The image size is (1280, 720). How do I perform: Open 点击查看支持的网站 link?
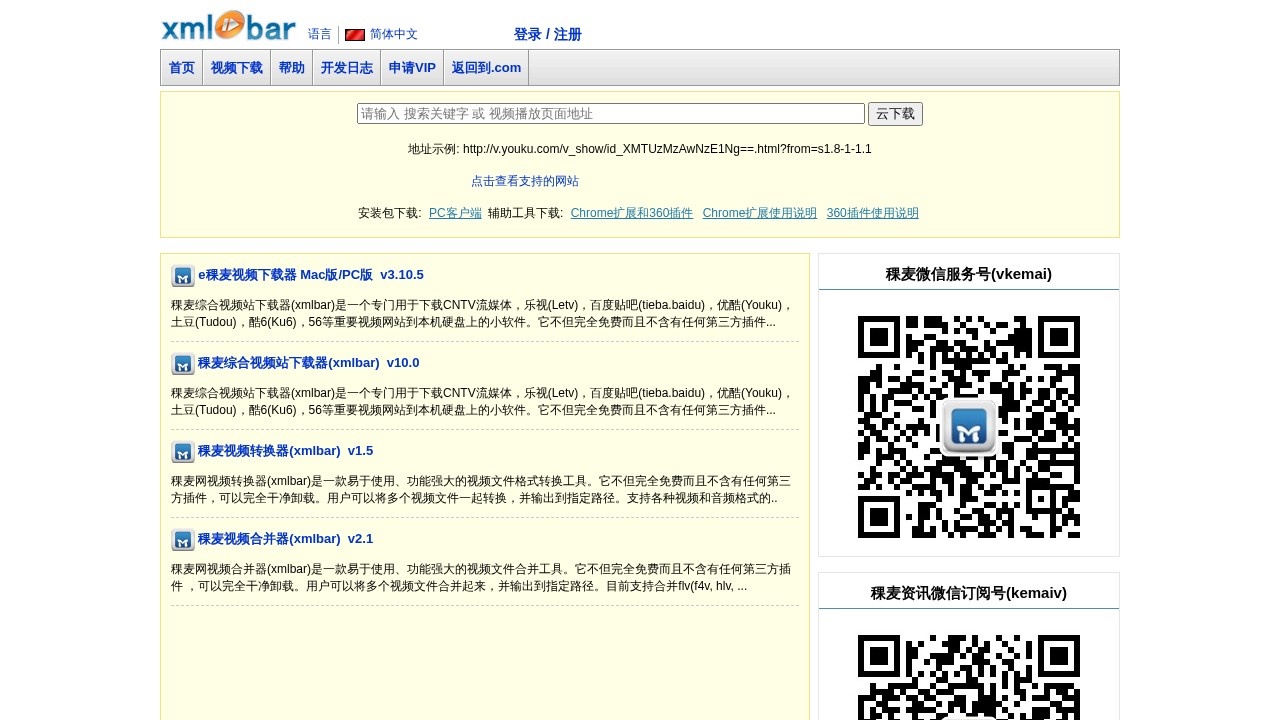(x=524, y=181)
